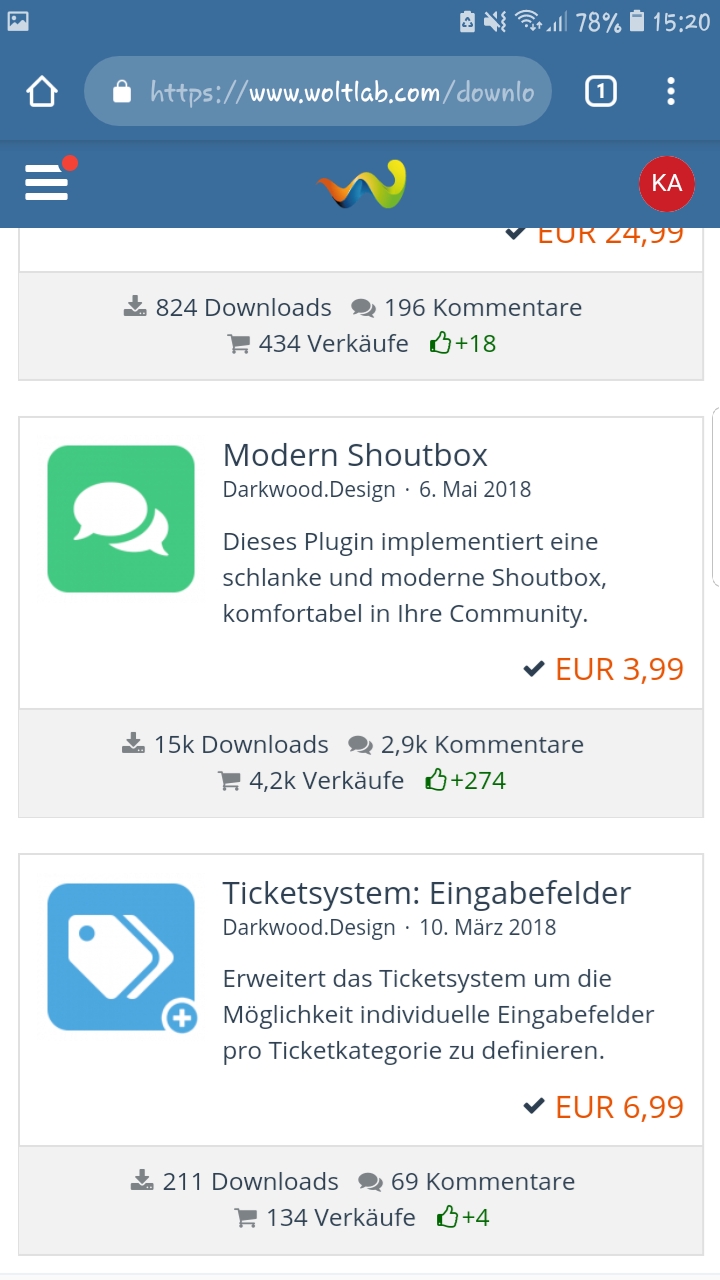720x1280 pixels.
Task: Tap the EUR 3,99 price label
Action: 619,669
